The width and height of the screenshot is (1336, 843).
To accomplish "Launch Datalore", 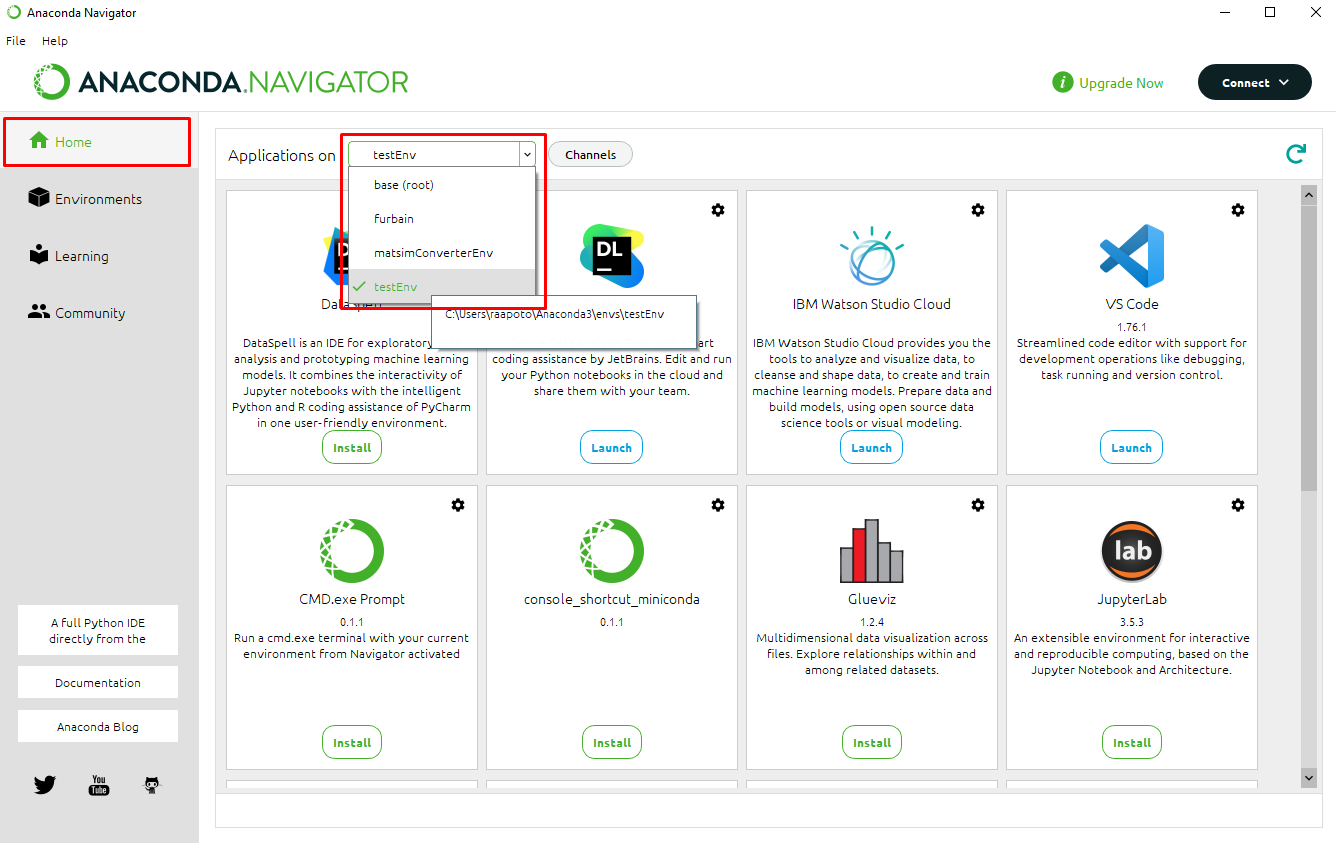I will (612, 448).
